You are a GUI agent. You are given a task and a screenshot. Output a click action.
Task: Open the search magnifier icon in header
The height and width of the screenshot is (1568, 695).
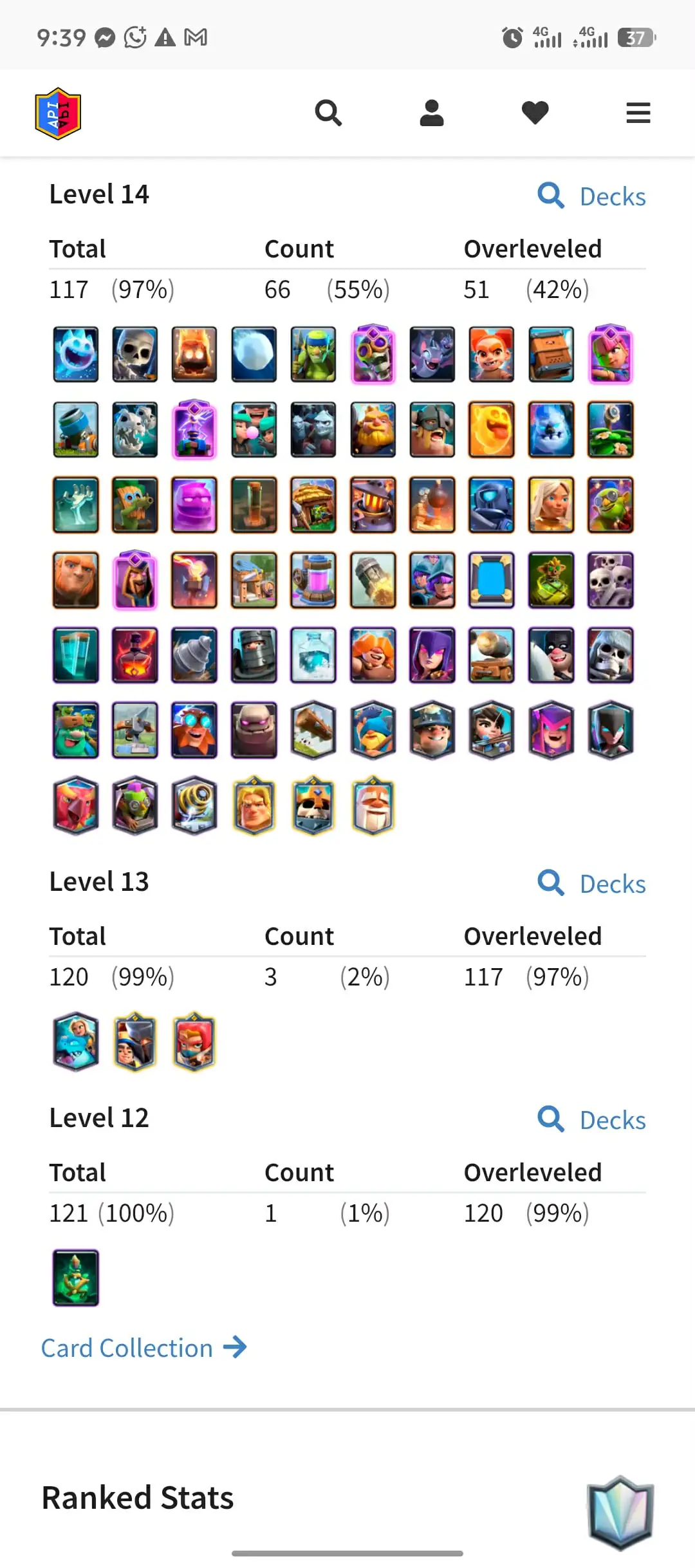328,113
